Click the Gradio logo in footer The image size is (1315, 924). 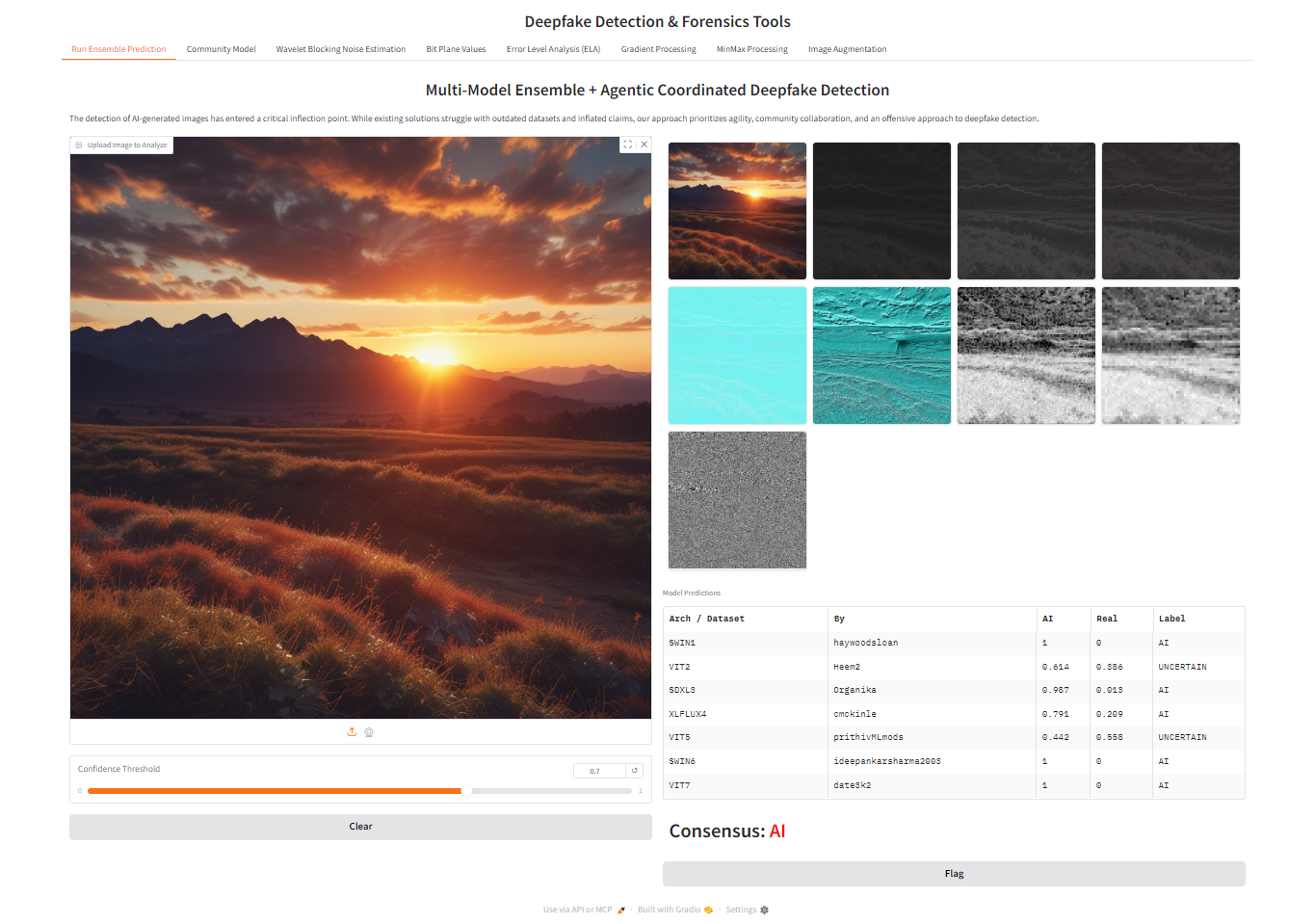point(708,910)
